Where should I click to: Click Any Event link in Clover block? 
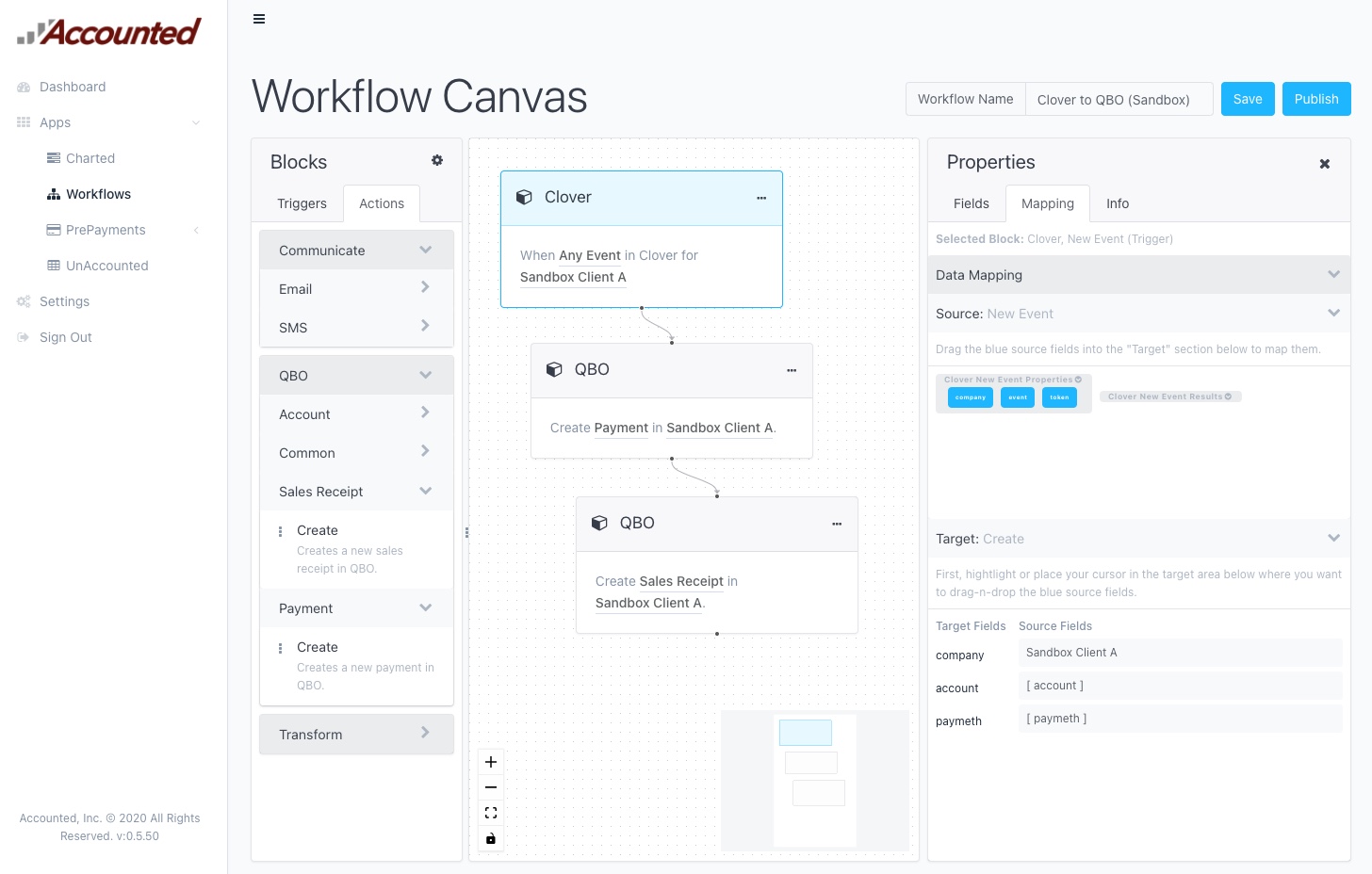tap(590, 255)
